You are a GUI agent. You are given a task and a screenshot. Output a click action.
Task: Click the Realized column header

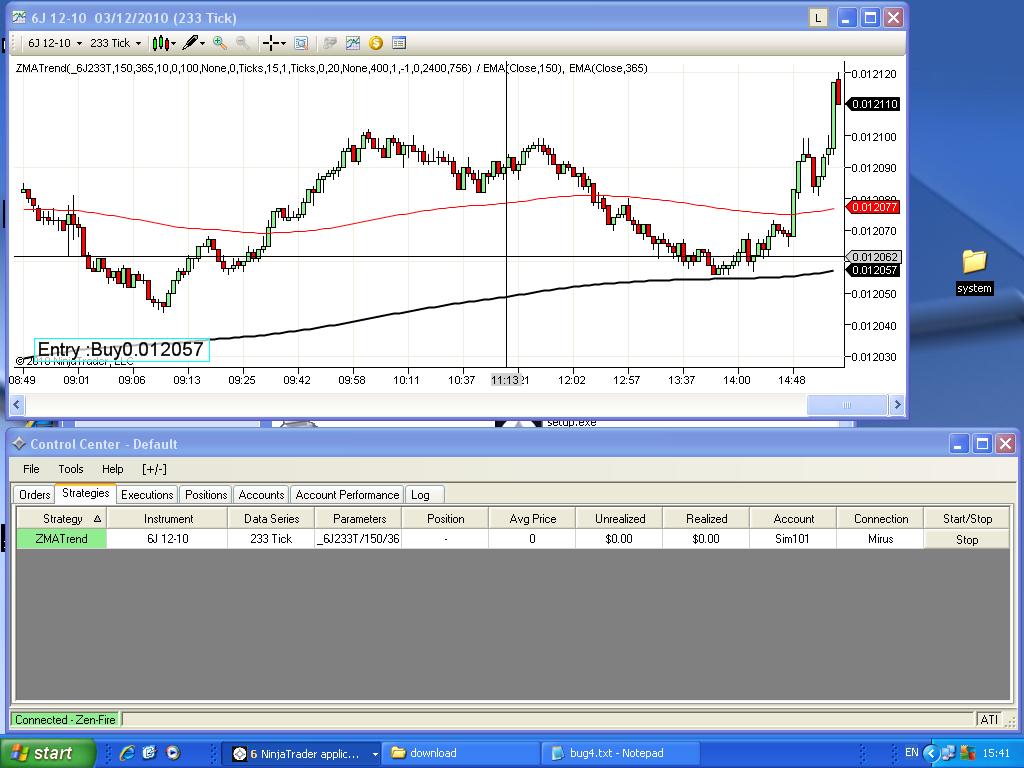706,519
